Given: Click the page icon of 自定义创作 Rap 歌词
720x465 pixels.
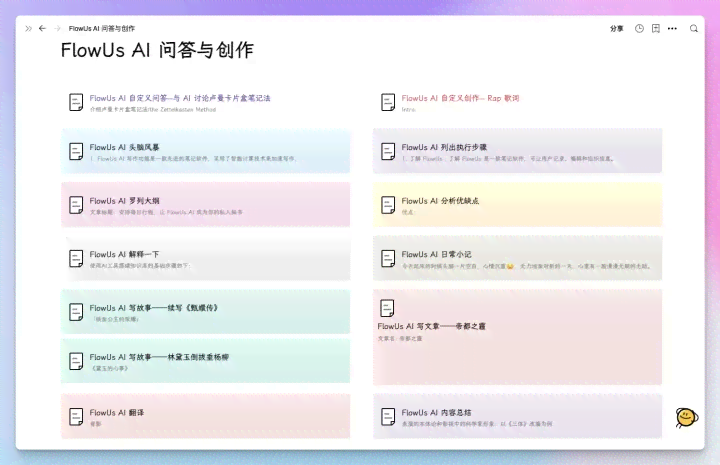Looking at the screenshot, I should point(388,102).
